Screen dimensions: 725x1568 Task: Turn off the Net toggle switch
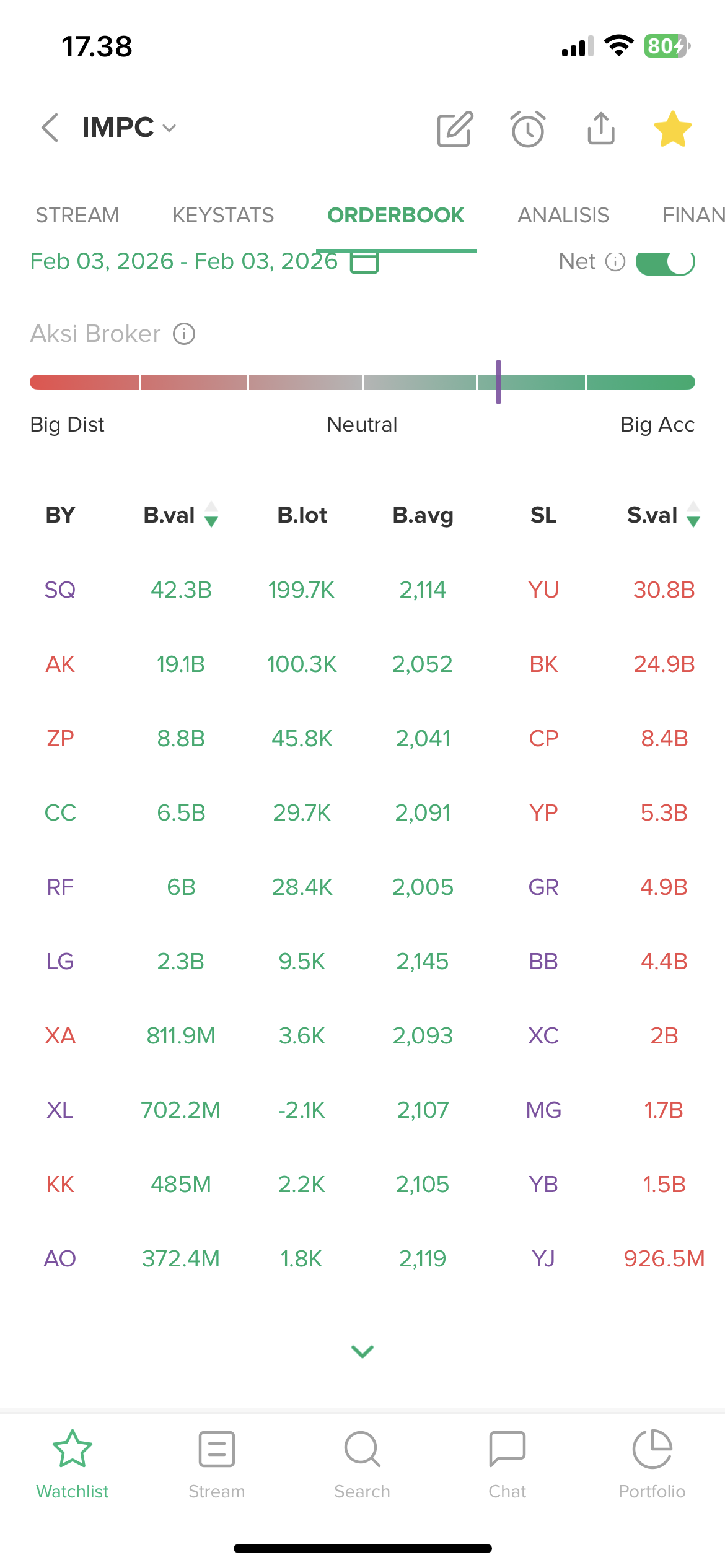(666, 262)
